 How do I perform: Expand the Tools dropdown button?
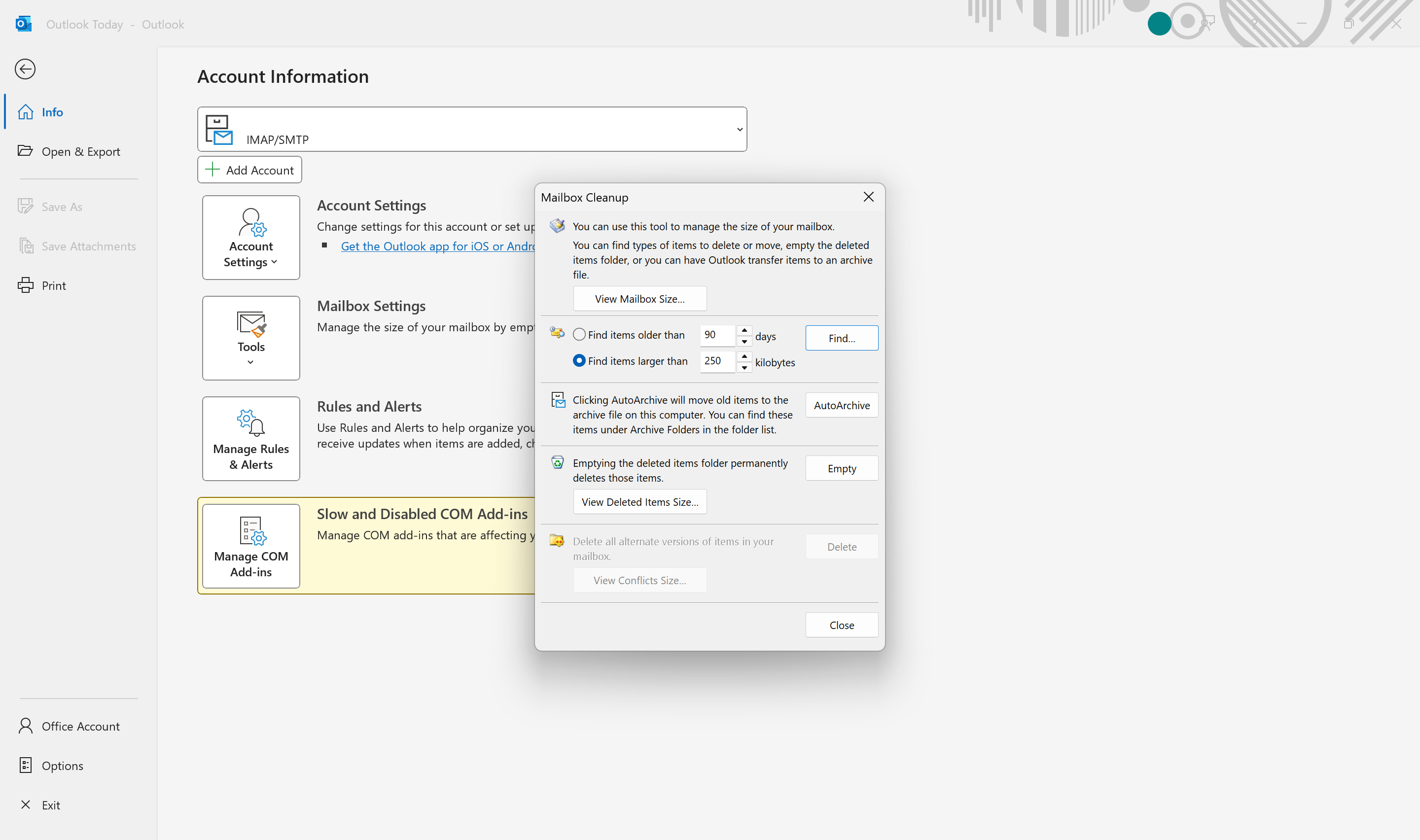click(251, 338)
